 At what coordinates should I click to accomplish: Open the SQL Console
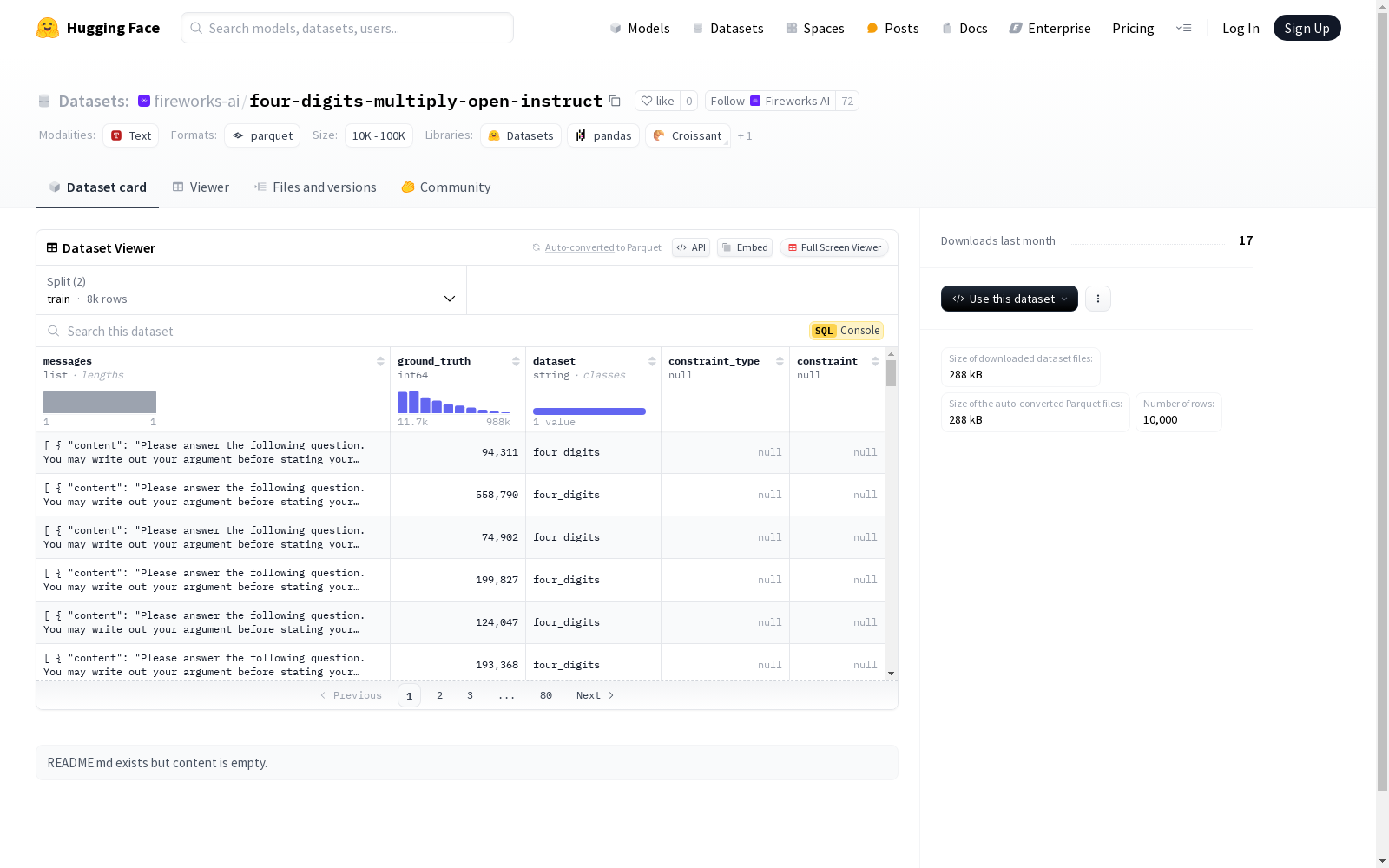pos(846,331)
